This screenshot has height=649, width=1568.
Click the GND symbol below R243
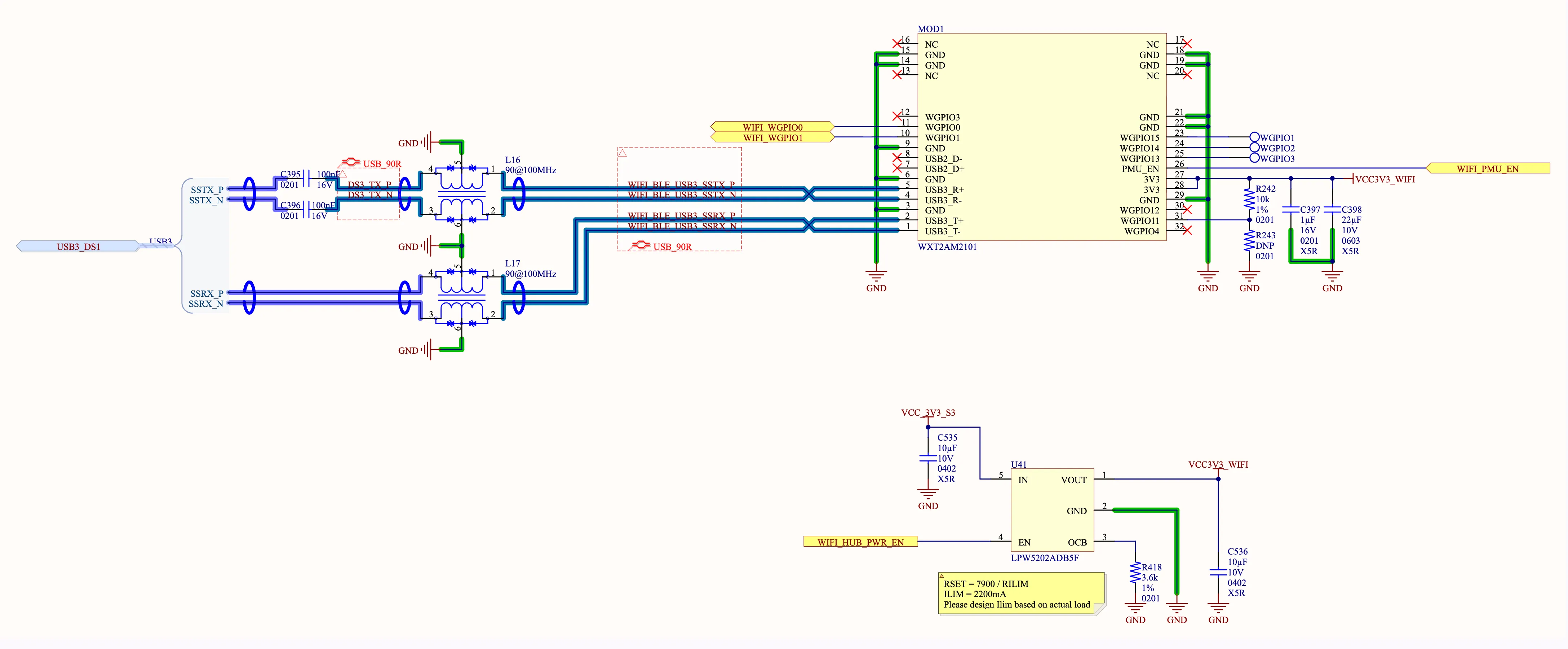1249,281
